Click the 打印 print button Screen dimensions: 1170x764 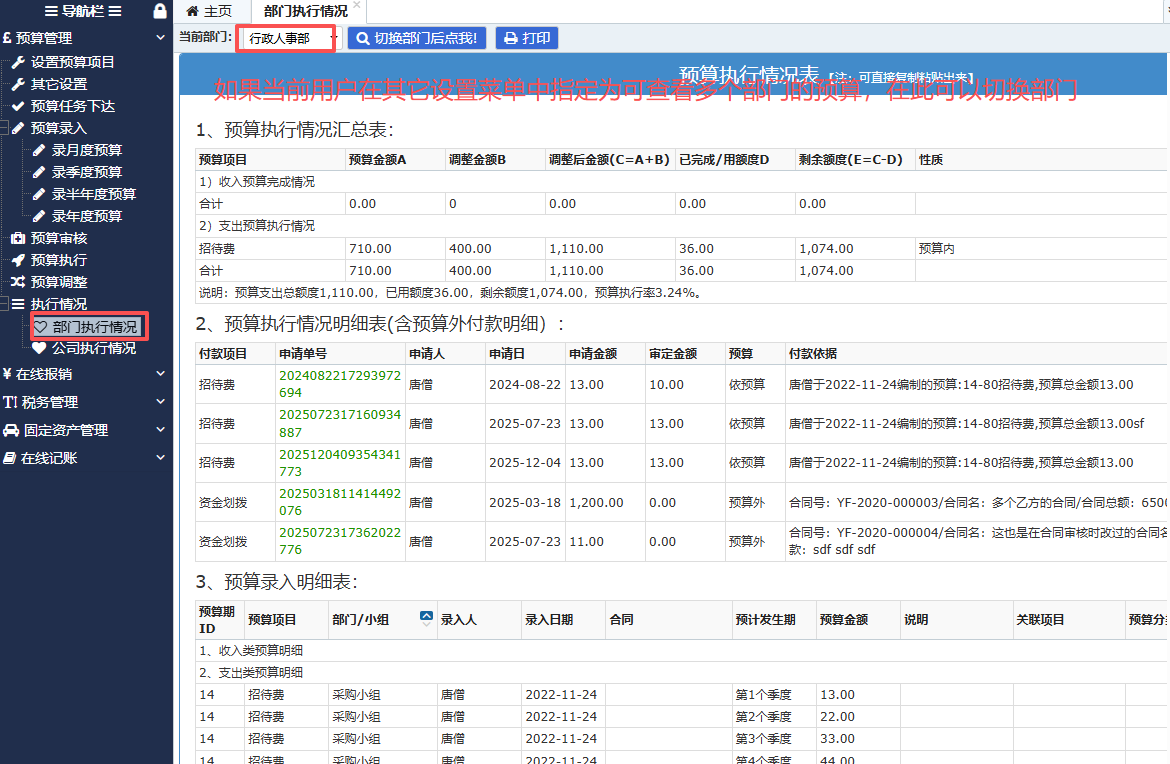coord(527,39)
